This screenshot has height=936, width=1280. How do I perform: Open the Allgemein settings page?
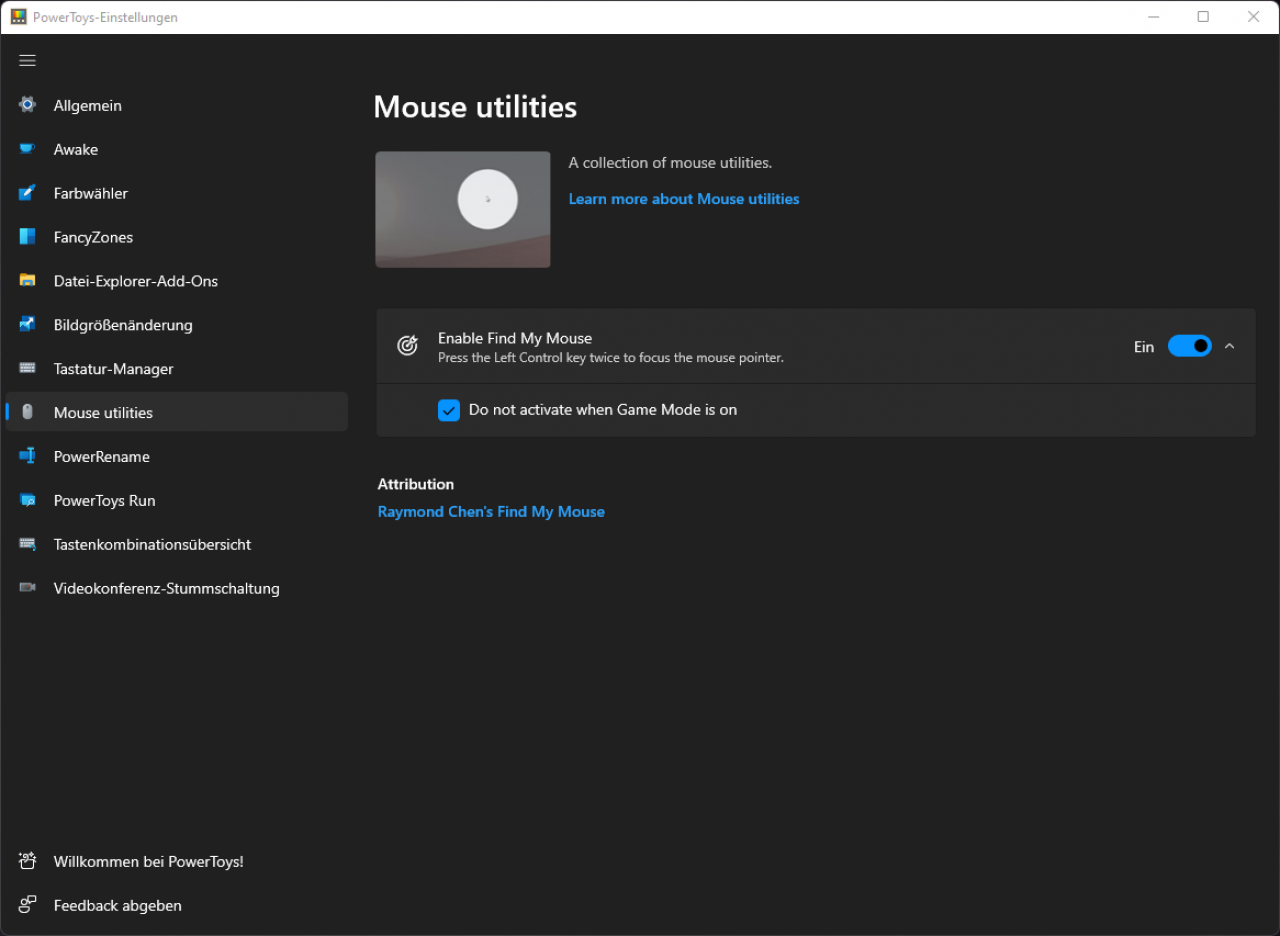(x=176, y=105)
